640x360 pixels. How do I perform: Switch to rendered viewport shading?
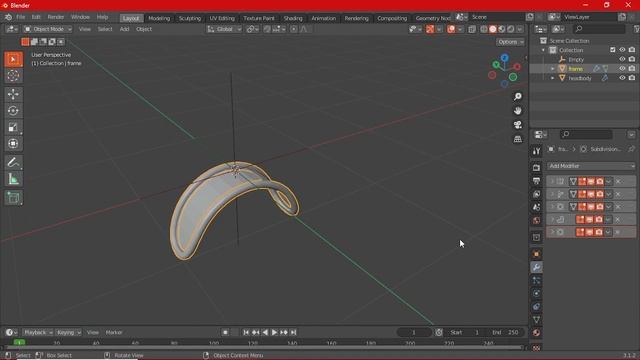tap(511, 29)
